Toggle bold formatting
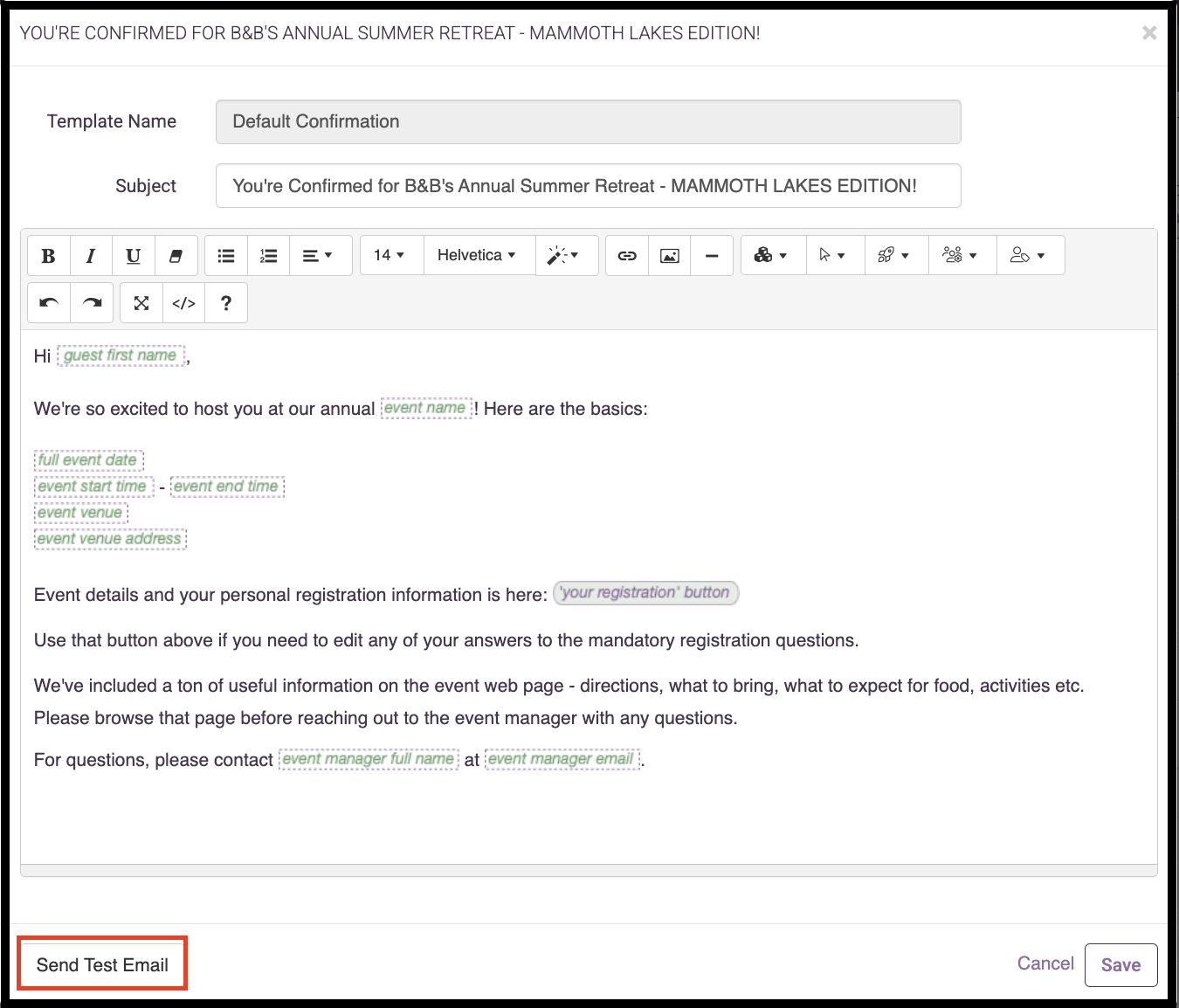 tap(49, 256)
